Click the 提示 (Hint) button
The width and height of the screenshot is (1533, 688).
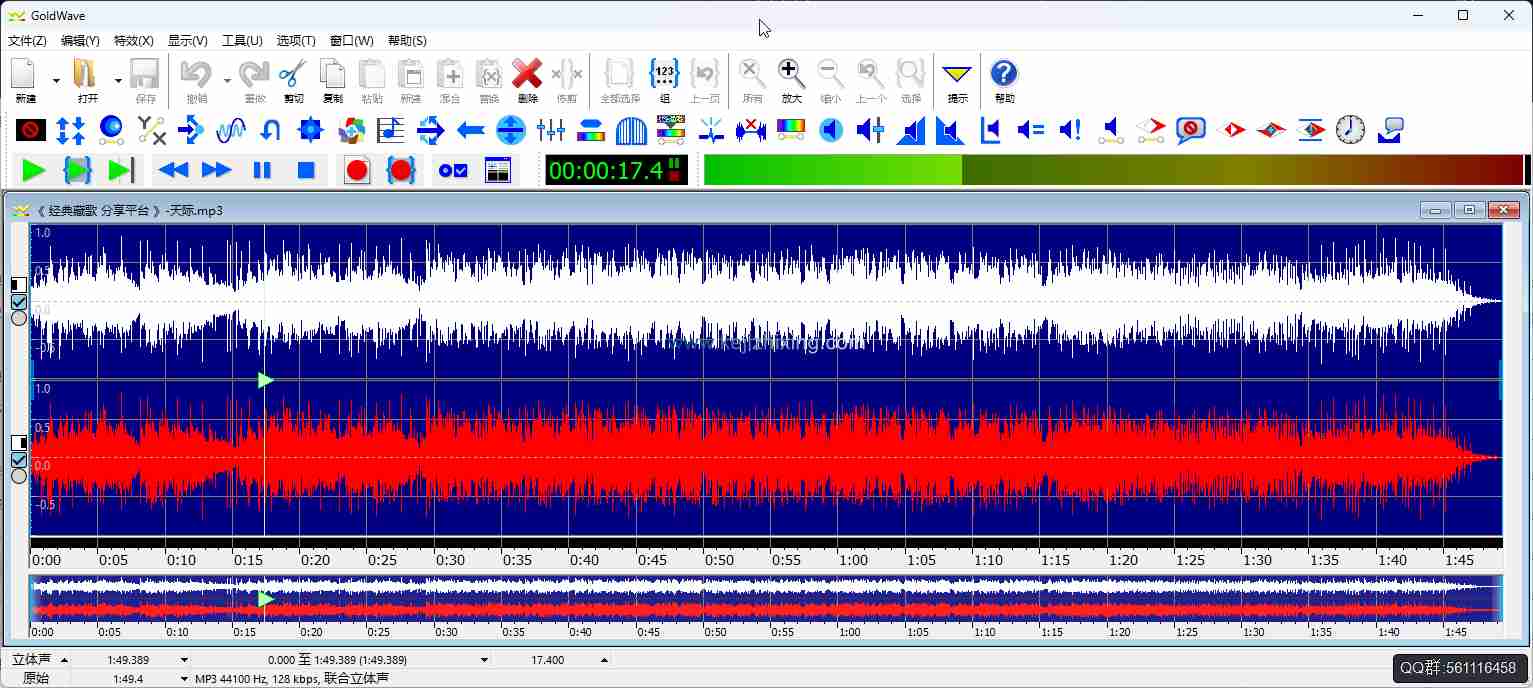[957, 80]
